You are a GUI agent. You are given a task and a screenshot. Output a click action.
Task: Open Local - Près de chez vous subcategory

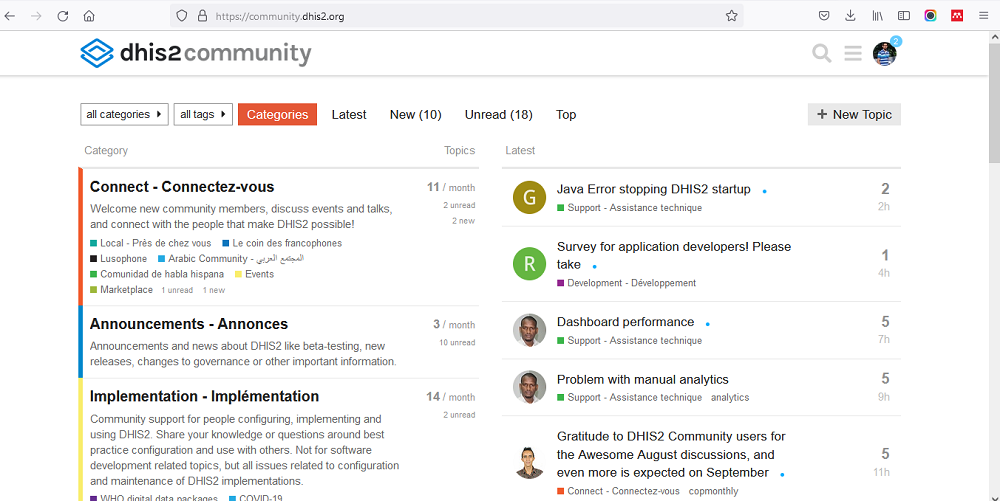151,243
